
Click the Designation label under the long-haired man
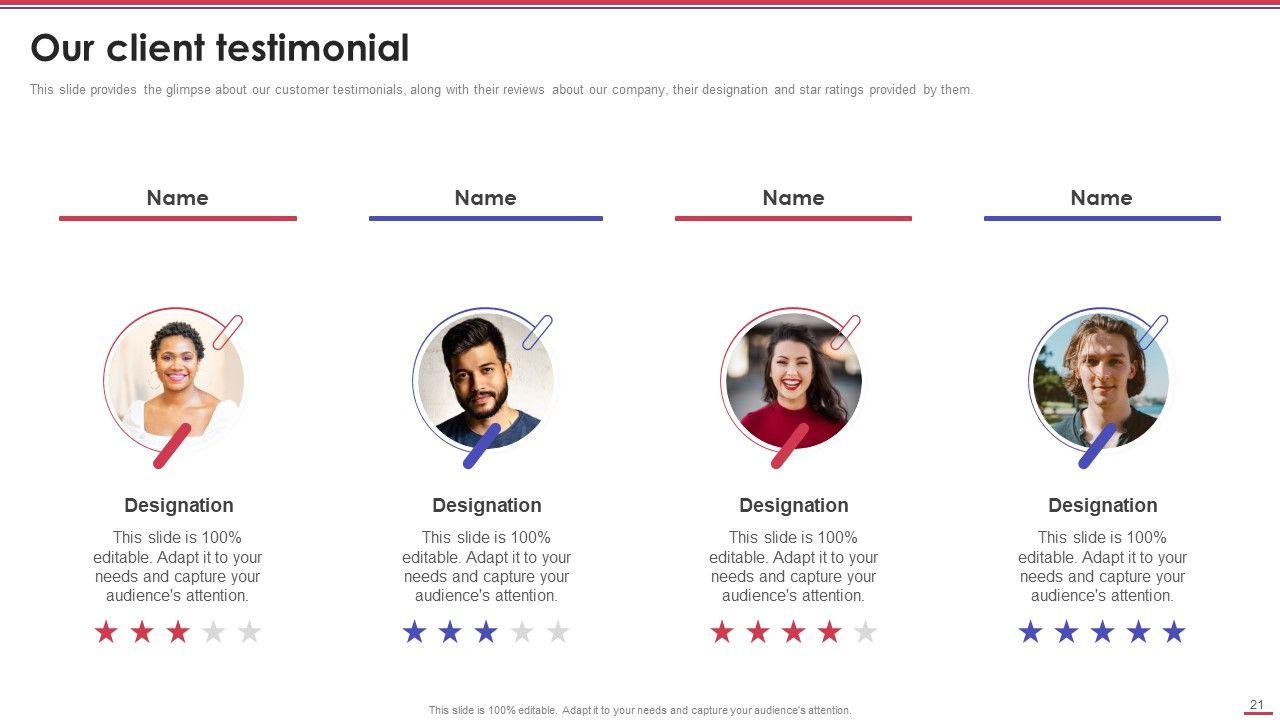pos(1103,505)
